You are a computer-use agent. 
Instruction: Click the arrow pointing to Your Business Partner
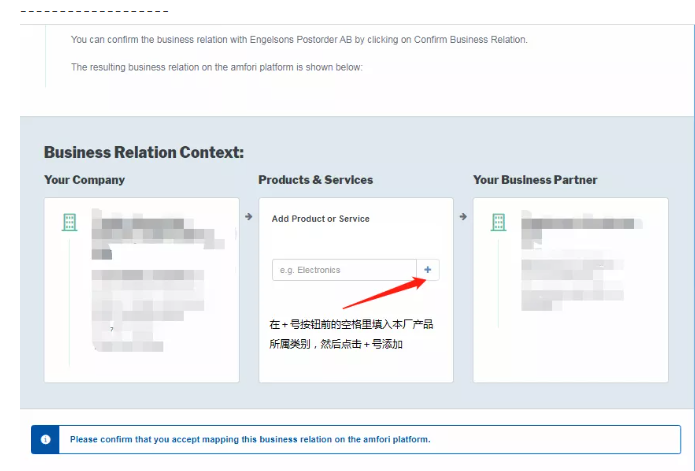tap(463, 215)
